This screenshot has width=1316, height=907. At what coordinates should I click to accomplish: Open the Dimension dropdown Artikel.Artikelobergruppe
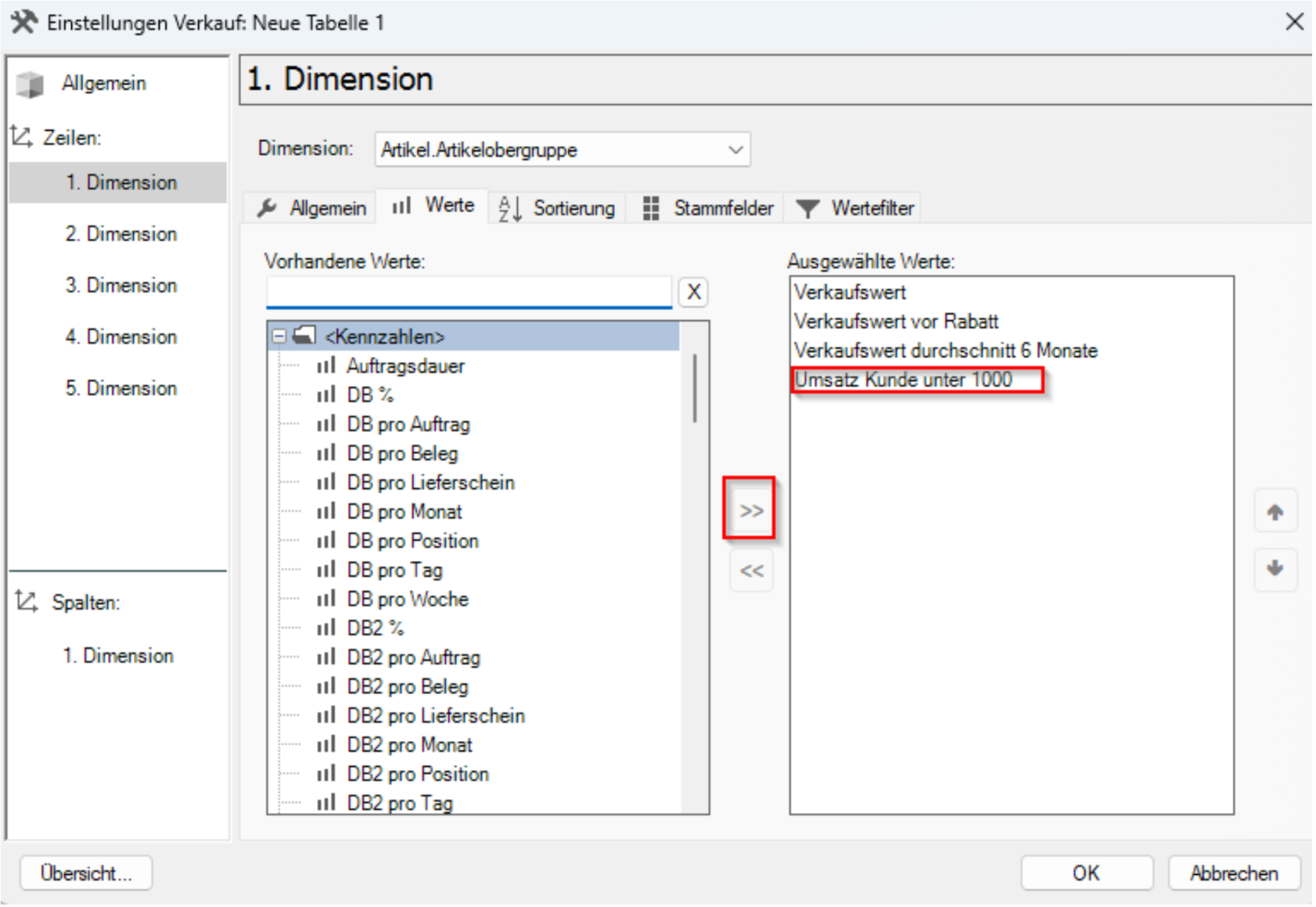[562, 150]
